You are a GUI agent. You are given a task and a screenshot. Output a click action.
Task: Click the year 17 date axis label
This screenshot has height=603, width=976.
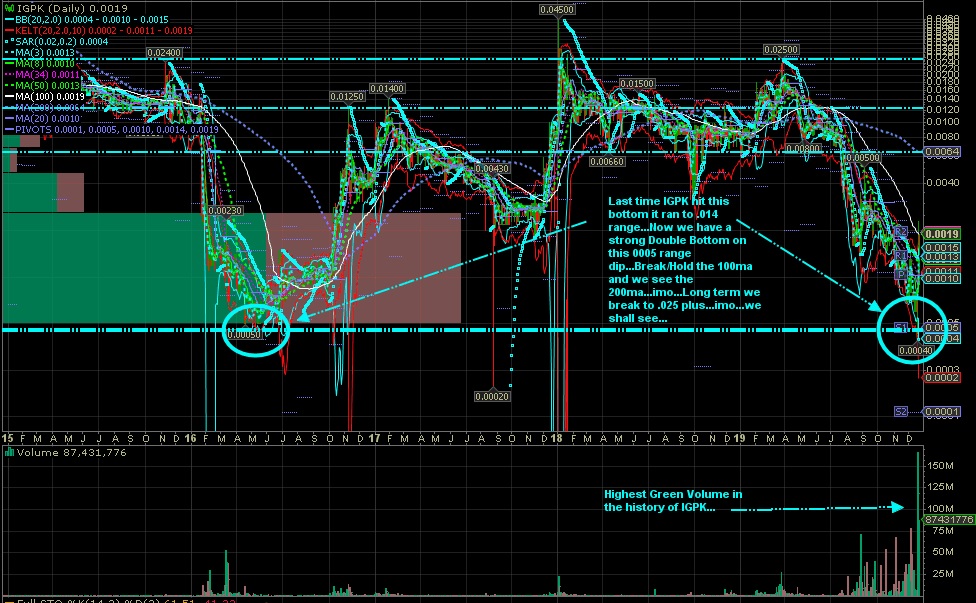tap(373, 438)
